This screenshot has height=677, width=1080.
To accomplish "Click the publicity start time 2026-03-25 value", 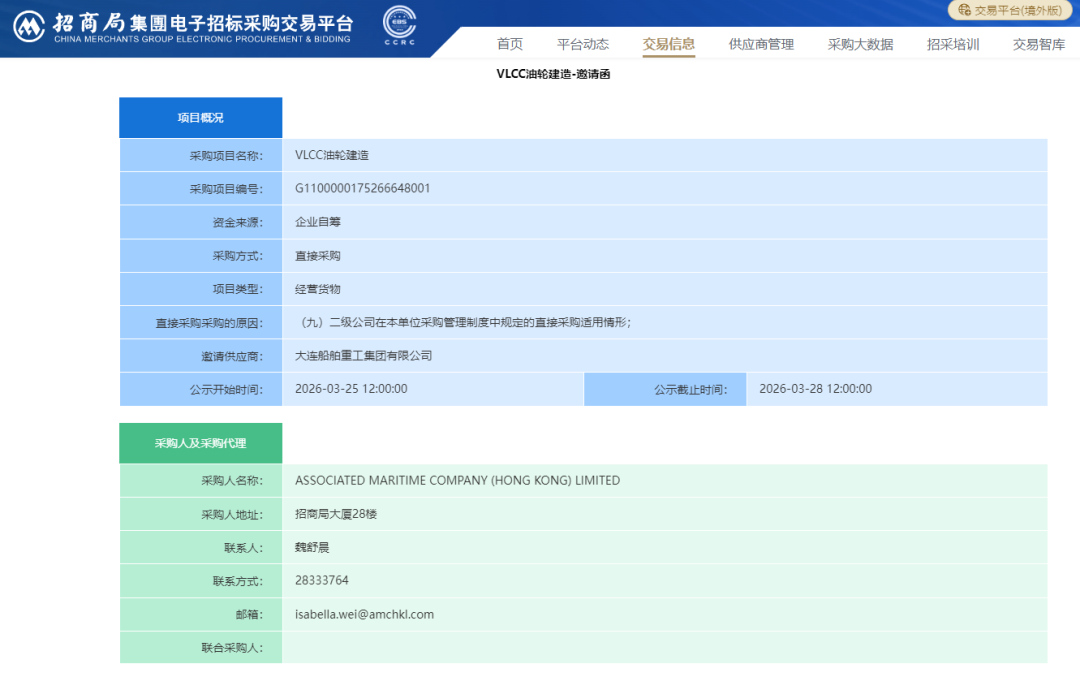I will [x=351, y=389].
